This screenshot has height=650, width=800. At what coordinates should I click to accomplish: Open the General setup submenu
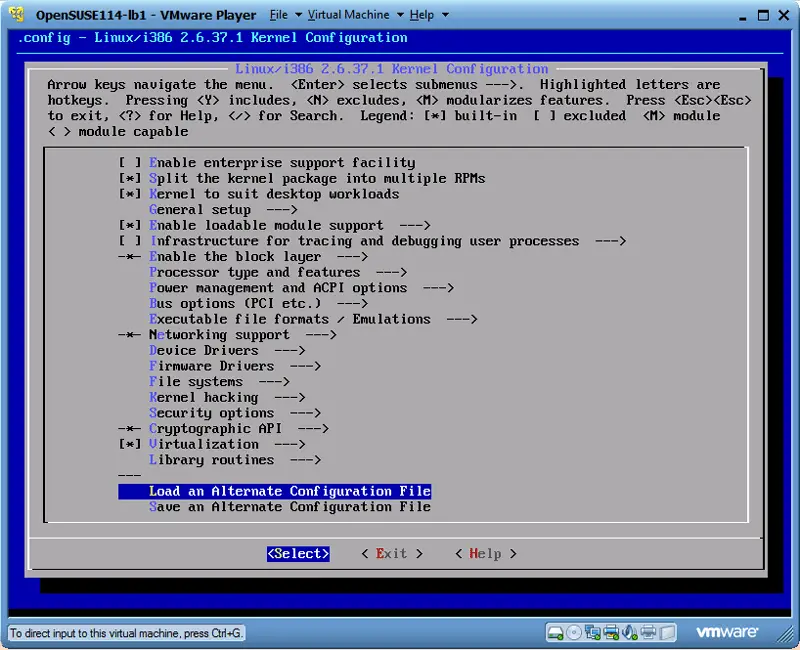223,210
